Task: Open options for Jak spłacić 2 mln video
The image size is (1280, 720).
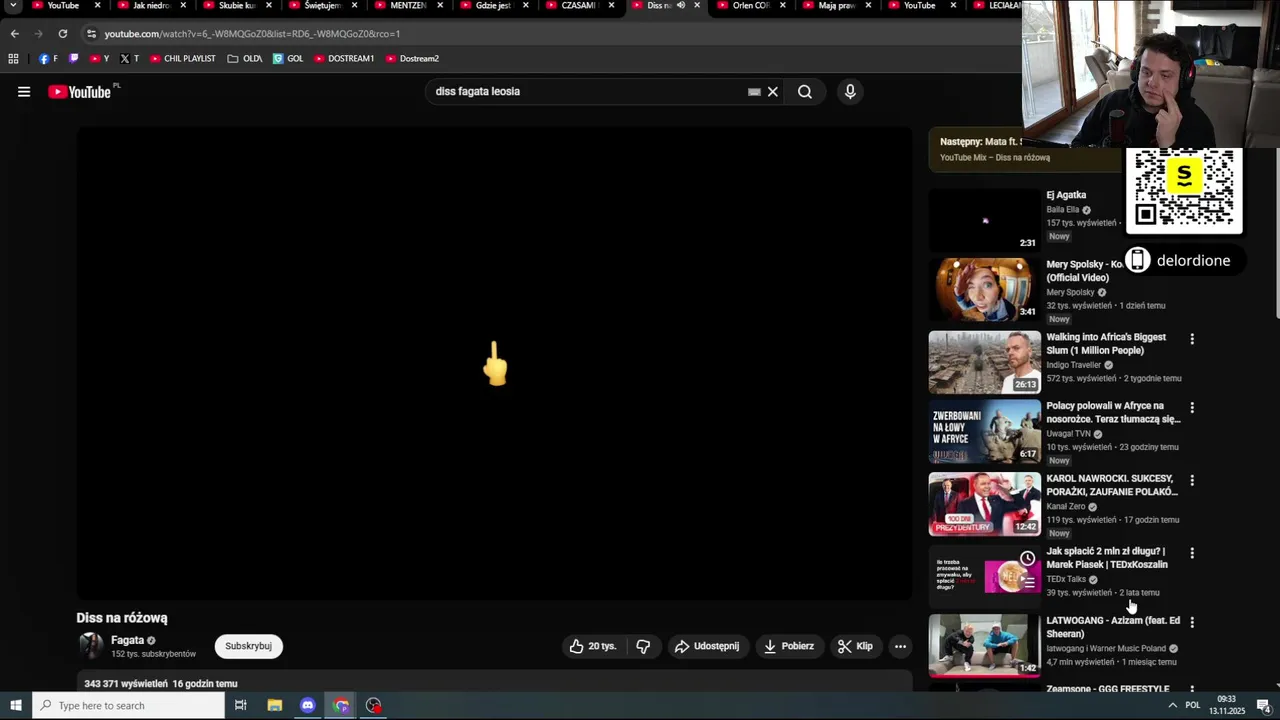Action: point(1191,552)
